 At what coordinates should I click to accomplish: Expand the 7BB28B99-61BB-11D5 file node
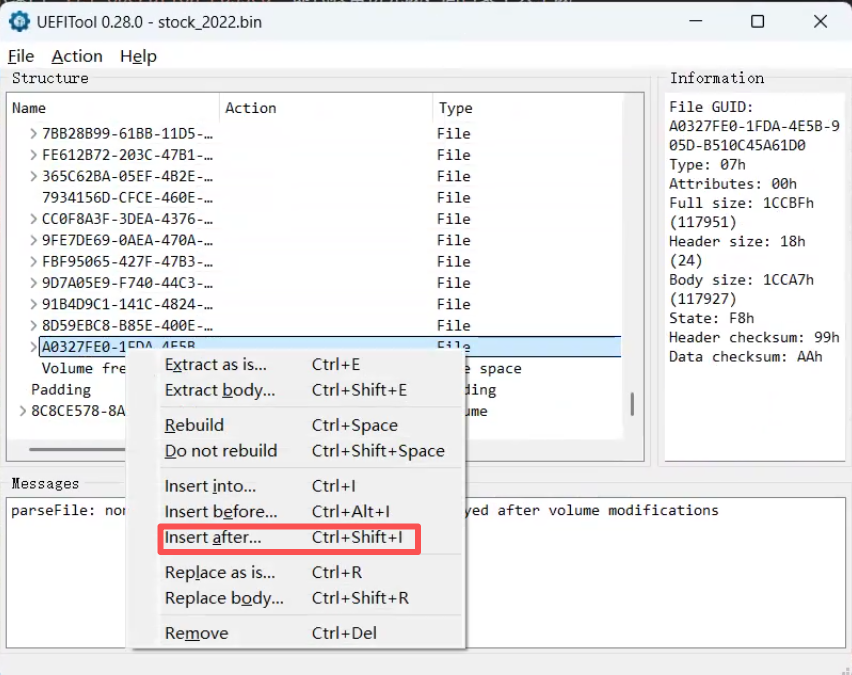pos(34,133)
